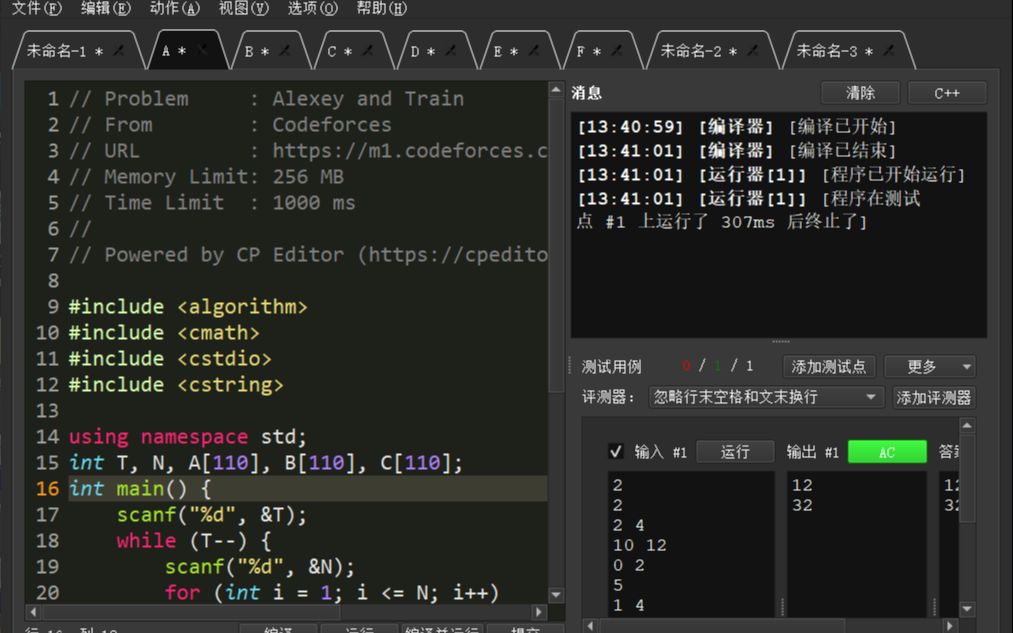Click the test case panel's scroll-right arrow
The height and width of the screenshot is (633, 1013).
point(950,625)
